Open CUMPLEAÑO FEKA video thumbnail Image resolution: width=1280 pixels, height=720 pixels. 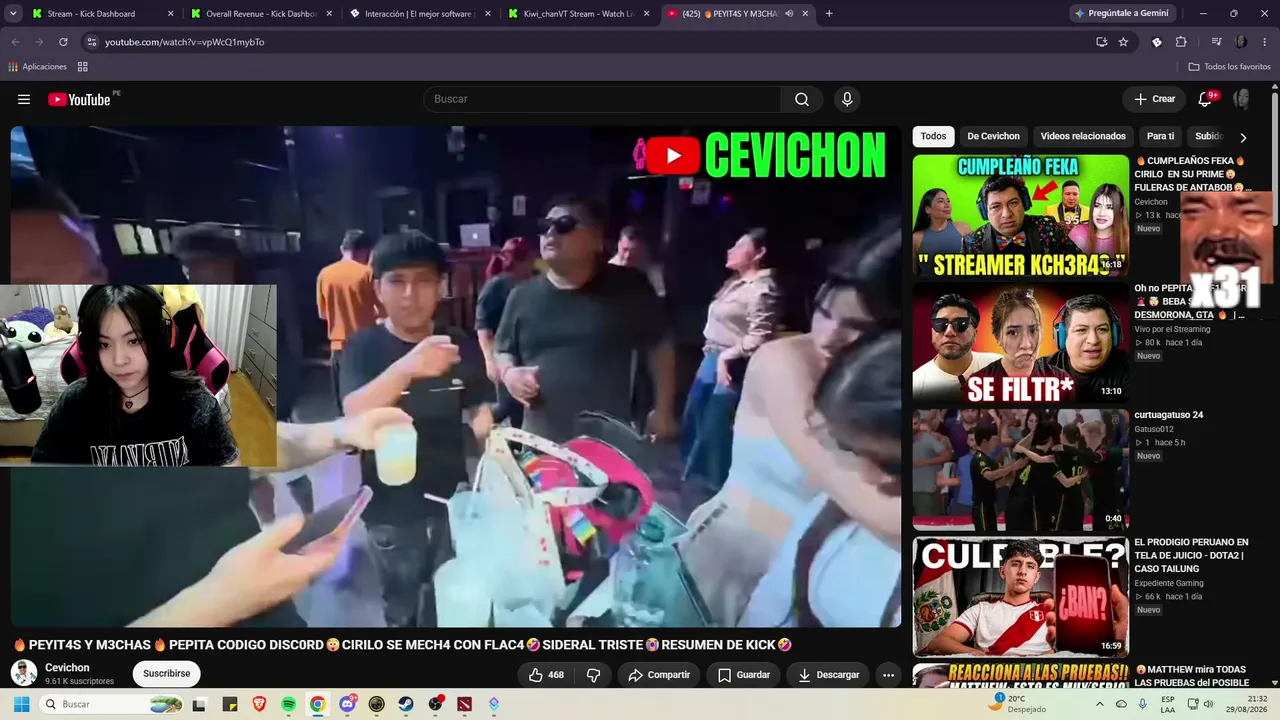[1020, 215]
